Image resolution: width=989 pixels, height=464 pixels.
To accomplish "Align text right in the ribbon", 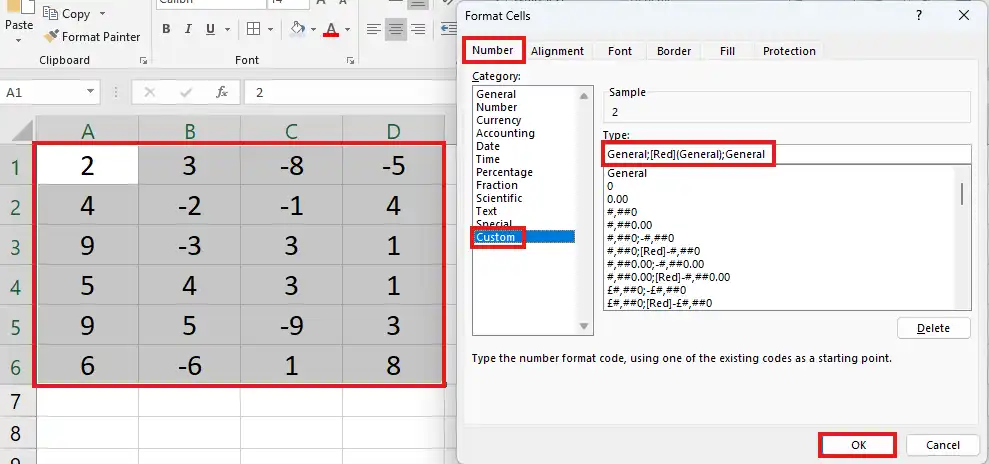I will pos(418,29).
